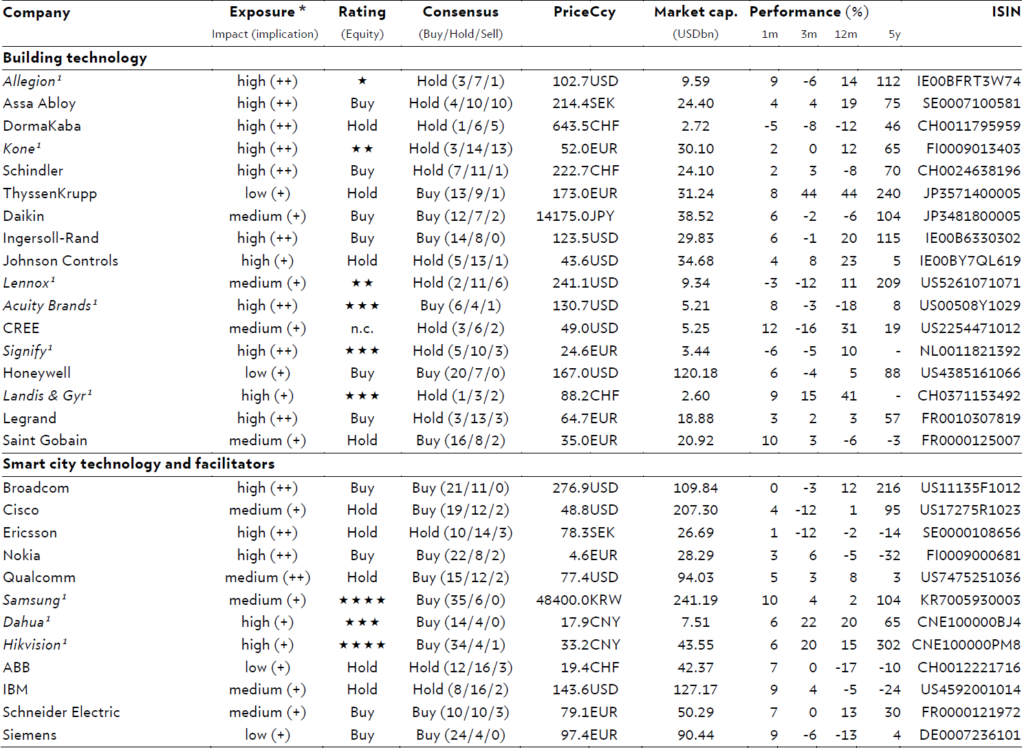Click the price 14175.0JPY
This screenshot has height=748, width=1024.
tap(575, 216)
